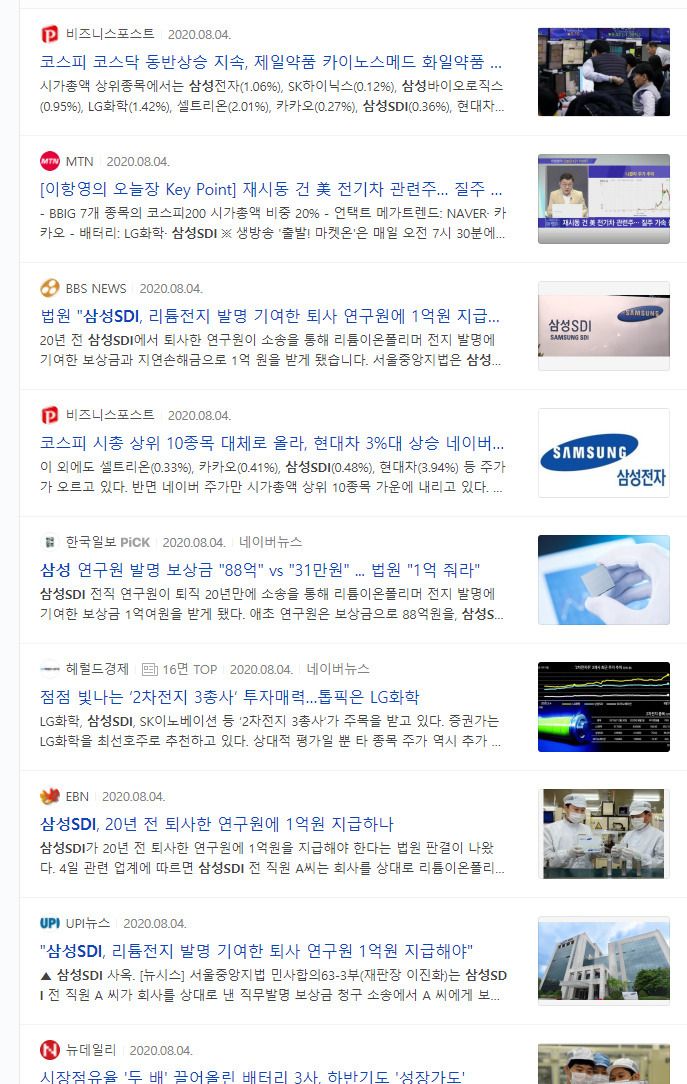Click the BBS NEWS logo icon
The height and width of the screenshot is (1084, 687).
point(50,288)
